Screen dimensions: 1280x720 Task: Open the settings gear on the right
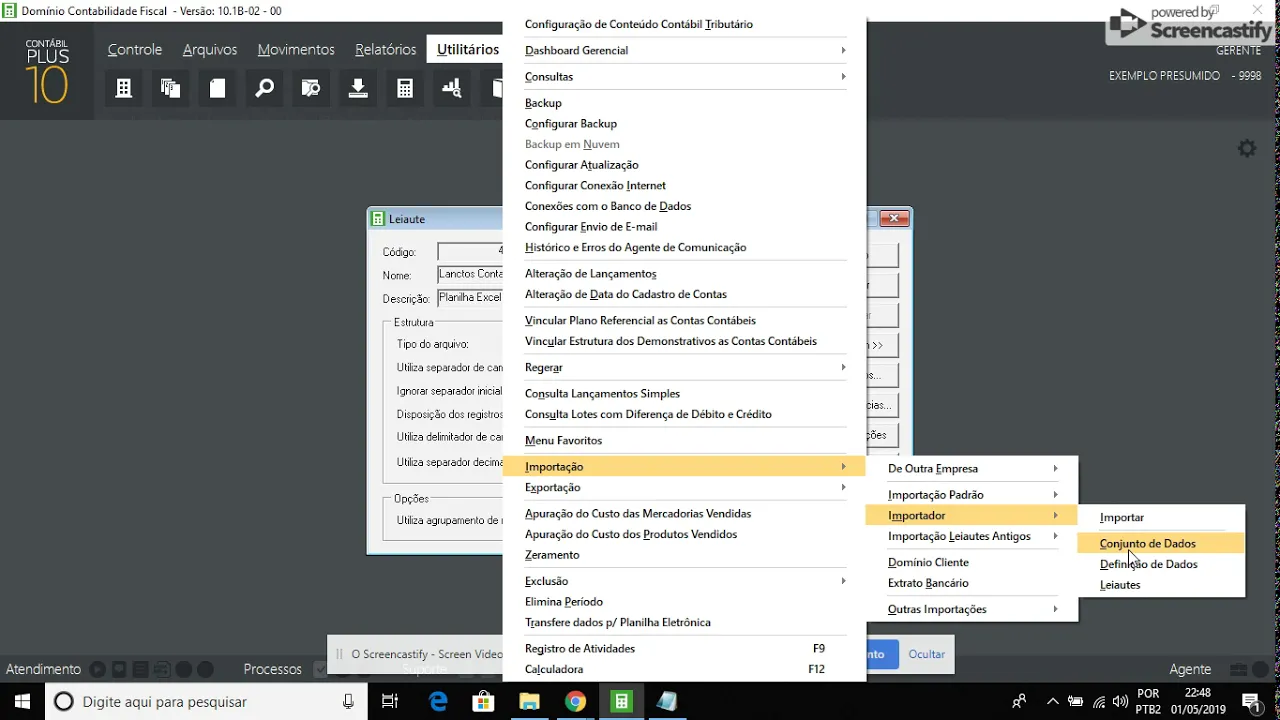coord(1247,148)
